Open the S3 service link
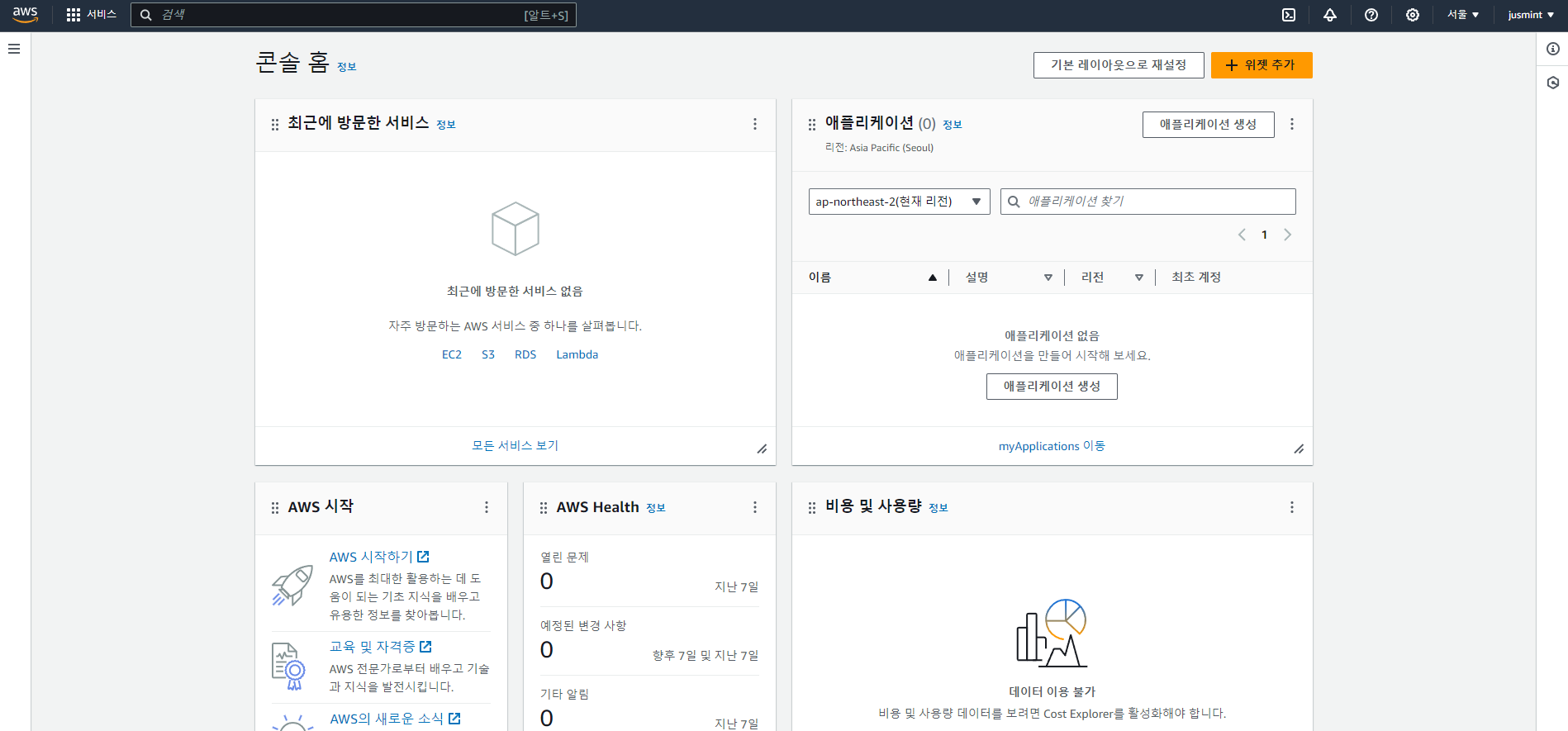This screenshot has height=731, width=1568. coord(488,354)
